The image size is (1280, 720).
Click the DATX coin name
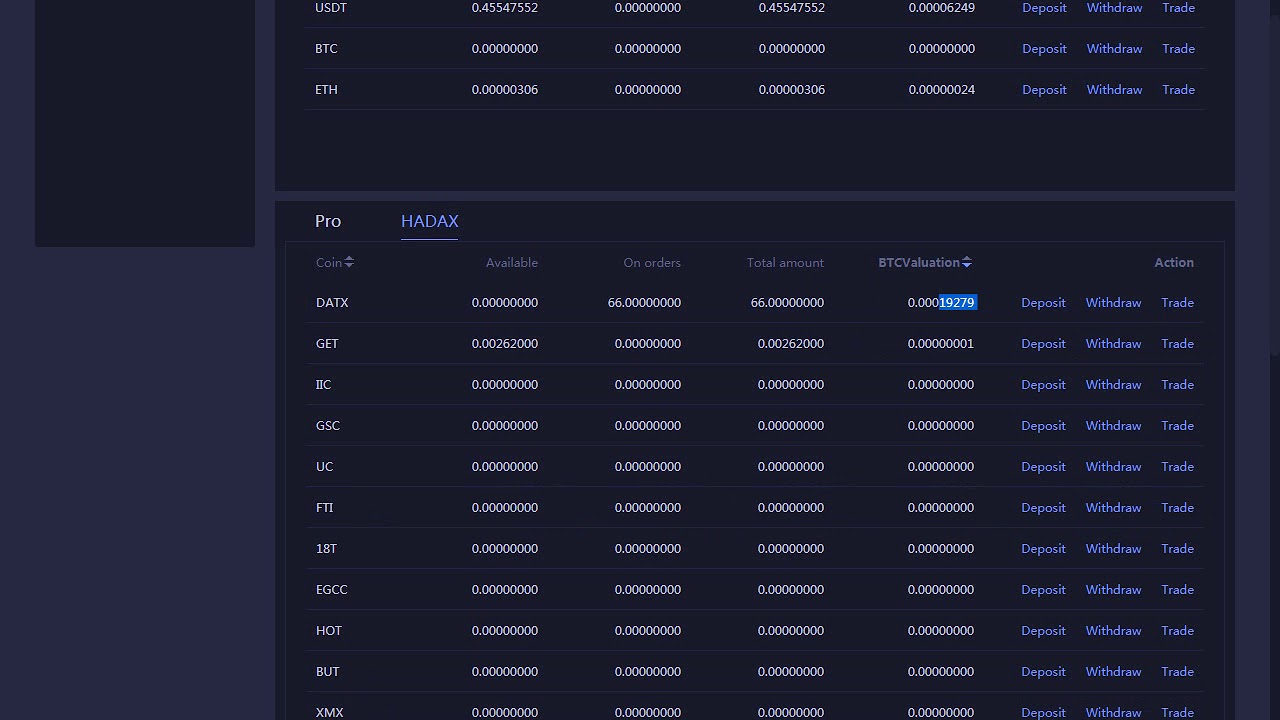(332, 302)
